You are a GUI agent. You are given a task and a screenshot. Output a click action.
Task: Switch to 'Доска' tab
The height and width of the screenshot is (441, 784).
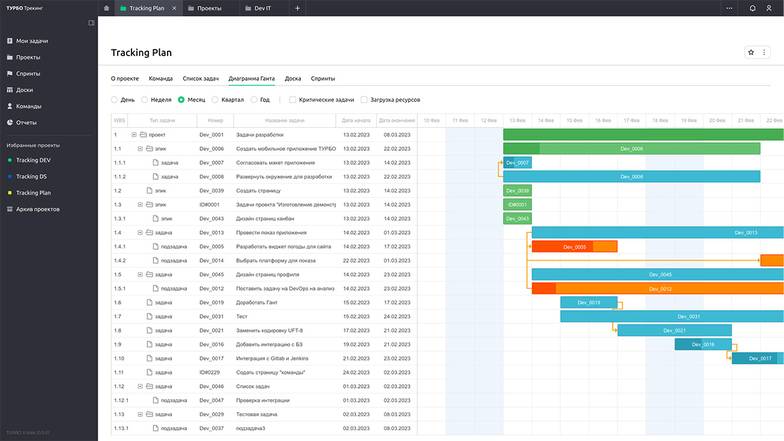293,78
